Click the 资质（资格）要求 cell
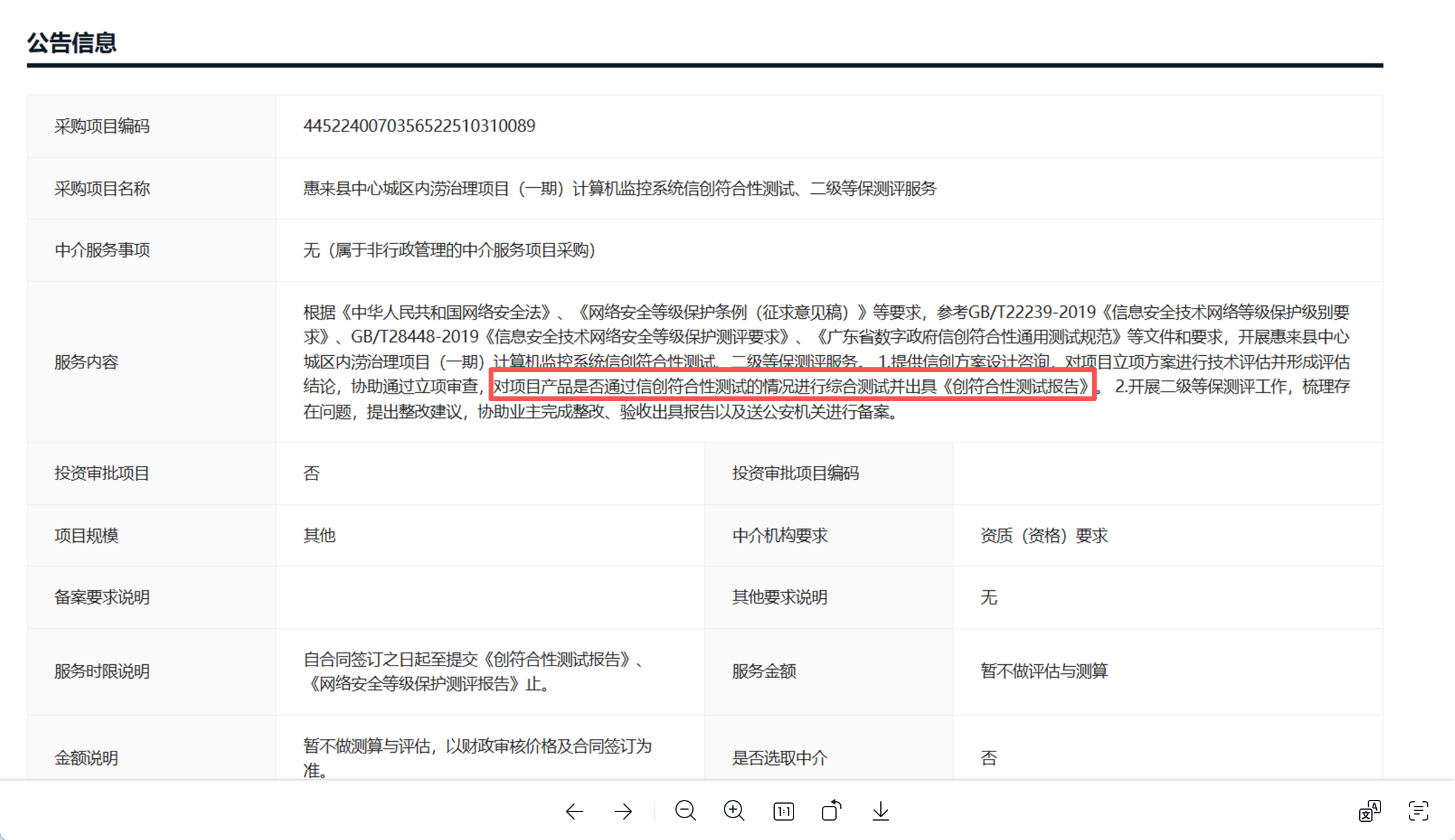Screen dimensions: 1455x840 pos(1044,535)
